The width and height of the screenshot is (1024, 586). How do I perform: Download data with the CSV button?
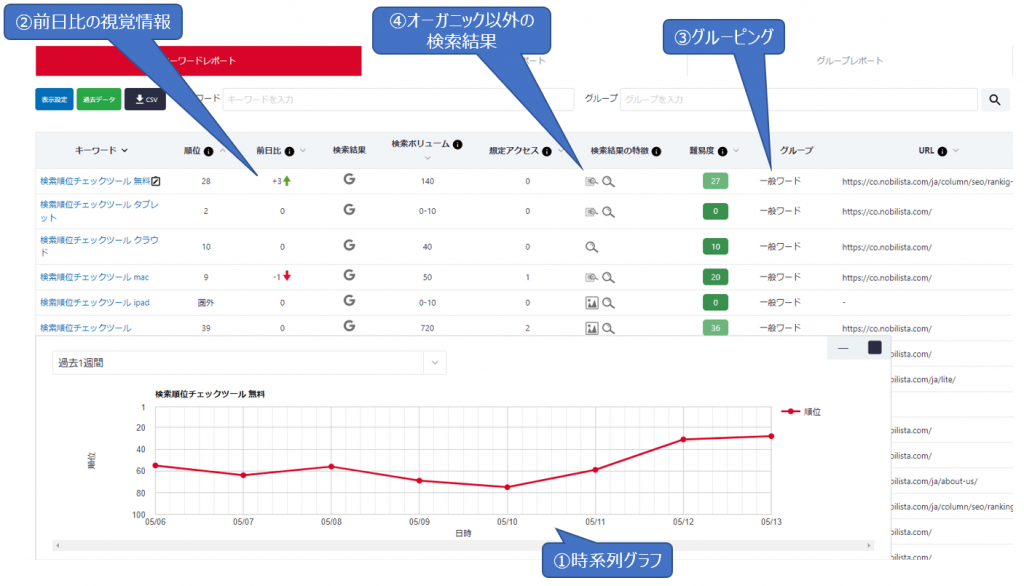coord(146,99)
